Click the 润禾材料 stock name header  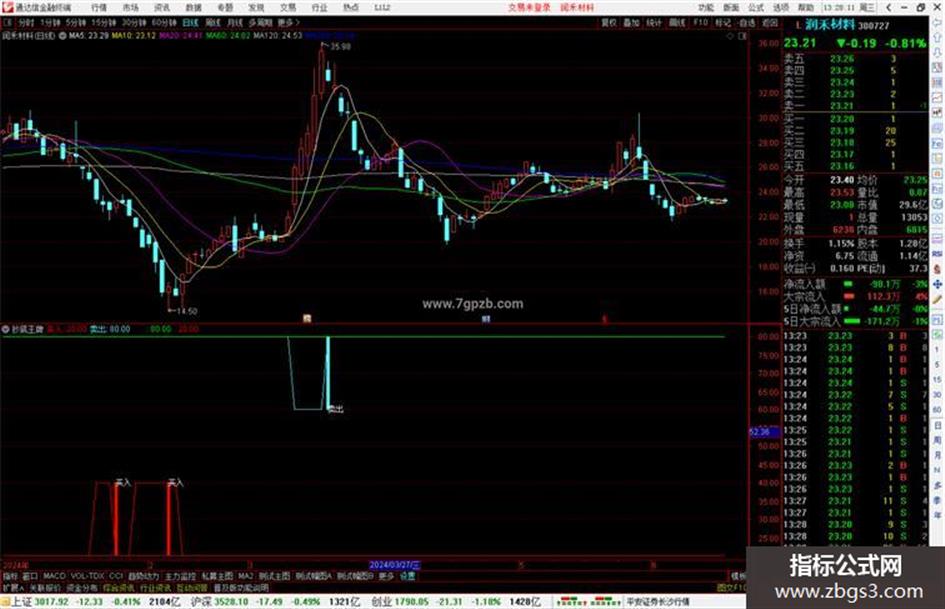(x=830, y=25)
